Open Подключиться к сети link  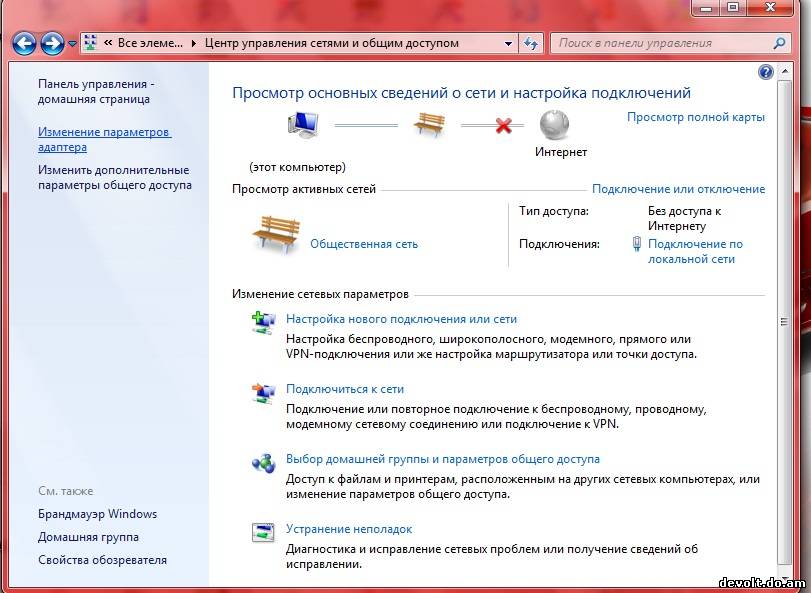[x=345, y=389]
